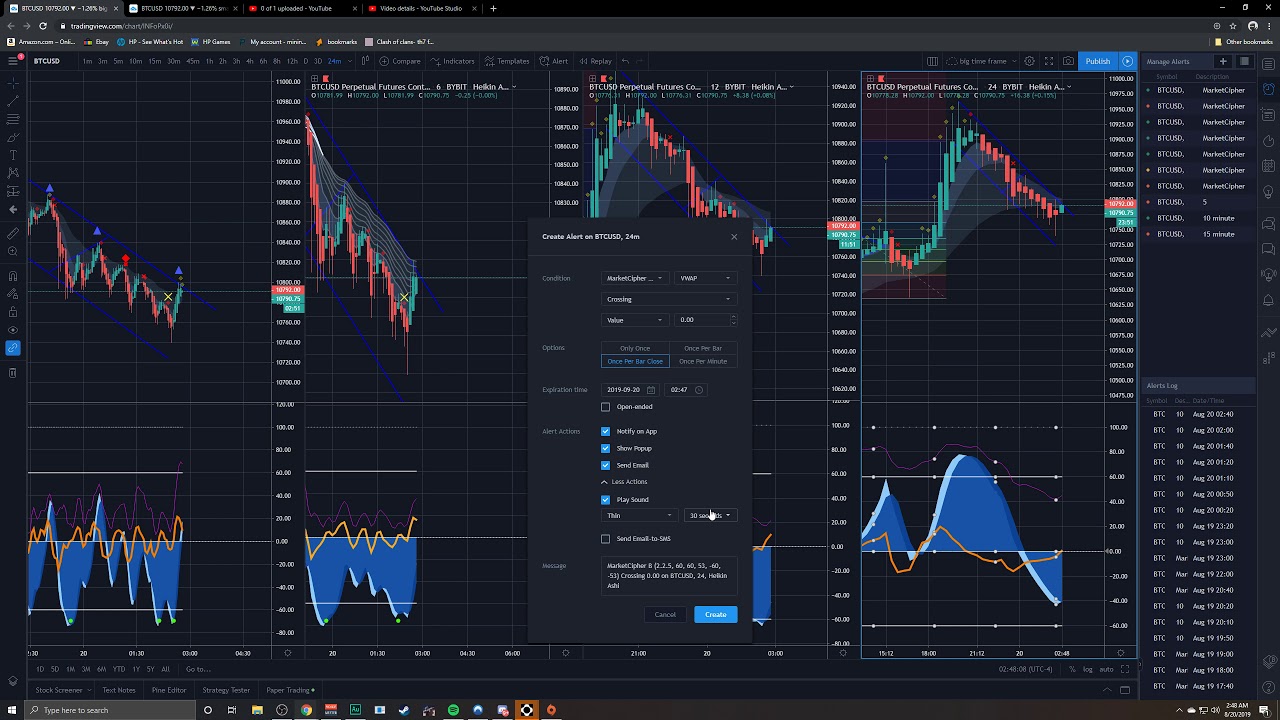Take a chart snapshot camera icon
This screenshot has height=720, width=1280.
coord(1069,61)
